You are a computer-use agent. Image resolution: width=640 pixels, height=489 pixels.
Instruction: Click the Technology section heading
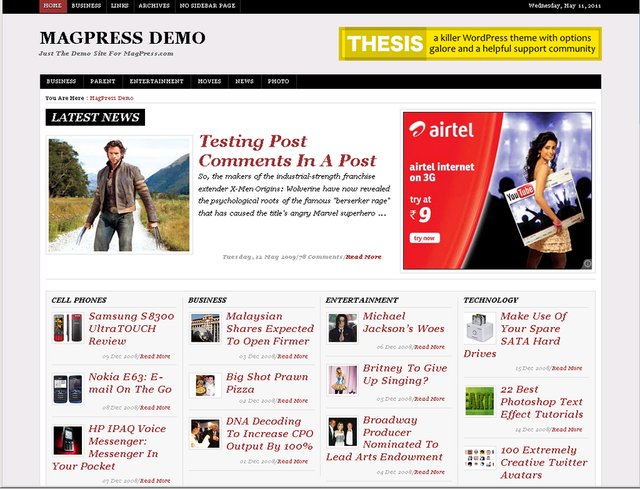[491, 300]
